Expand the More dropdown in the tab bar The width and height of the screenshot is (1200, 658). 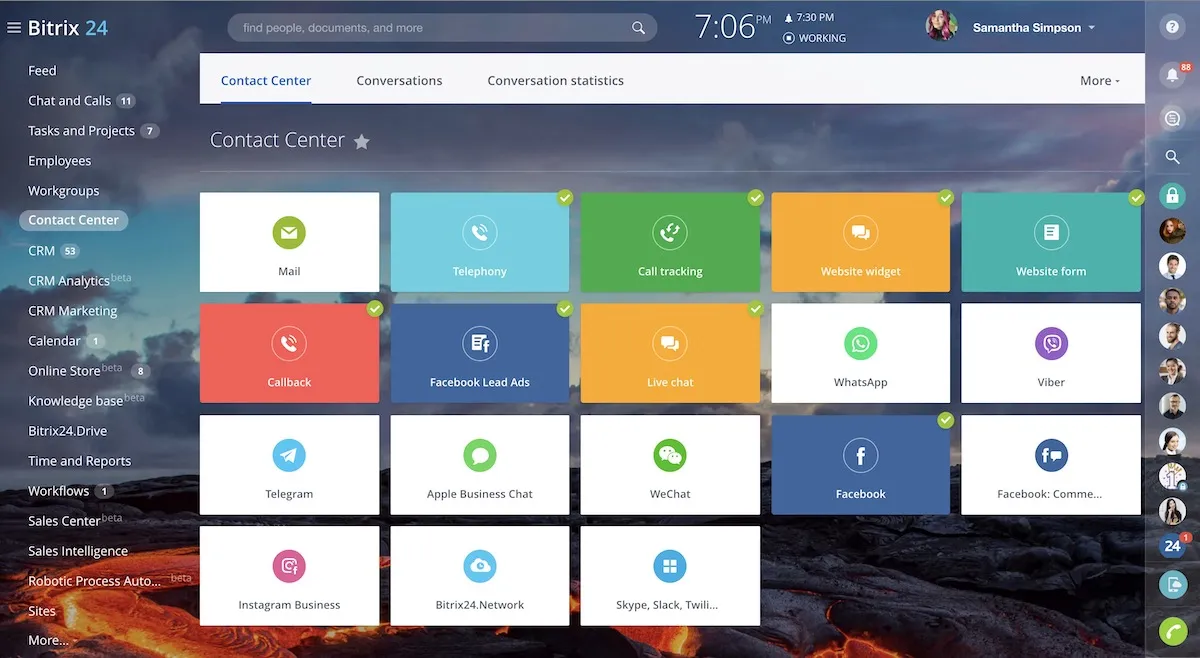point(1100,81)
